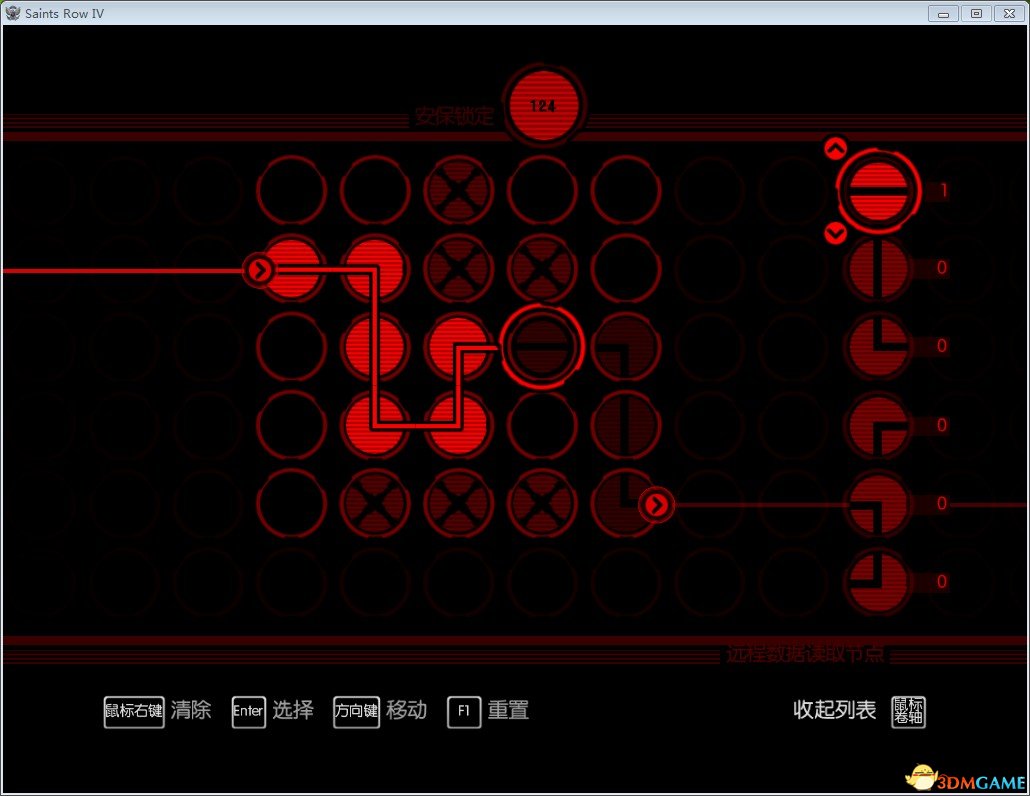Click the count 0 beside the vertical piece

(942, 267)
